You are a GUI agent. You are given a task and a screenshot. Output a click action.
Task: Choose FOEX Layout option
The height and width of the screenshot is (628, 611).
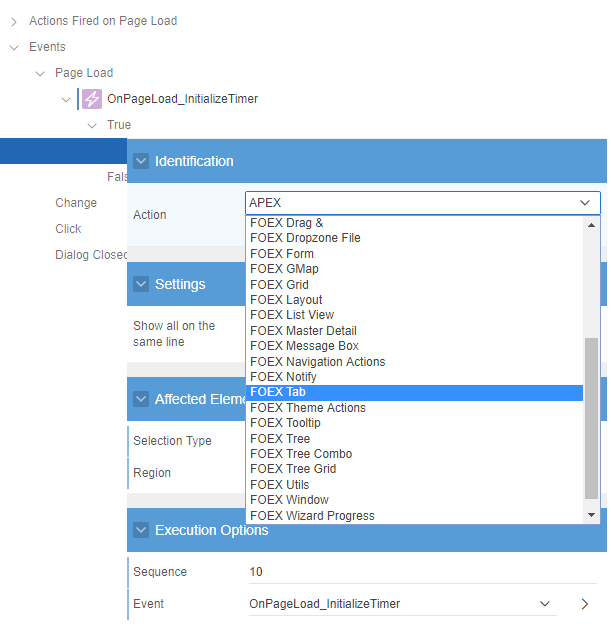tap(414, 300)
